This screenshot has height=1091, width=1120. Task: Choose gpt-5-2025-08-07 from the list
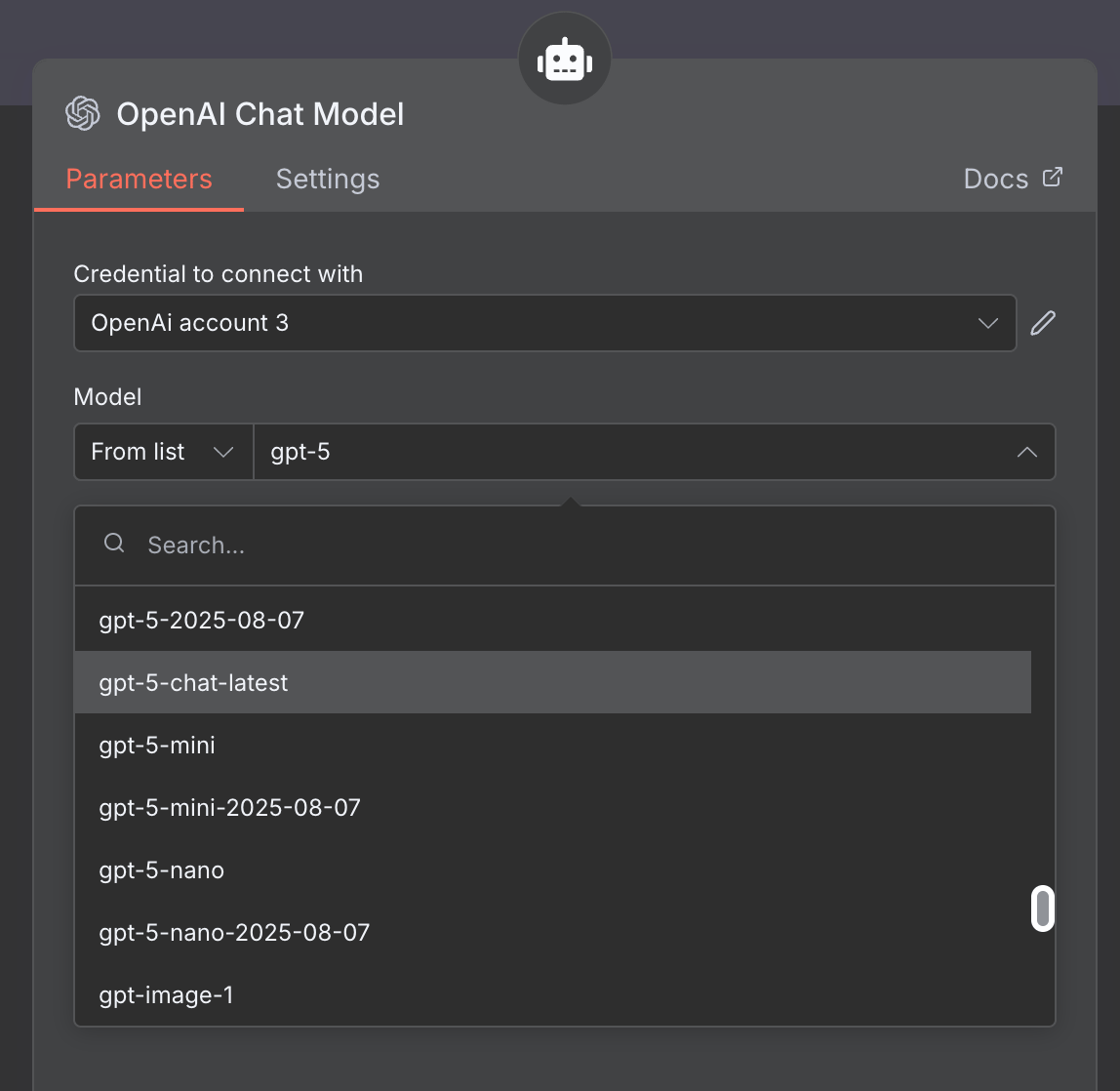point(202,621)
